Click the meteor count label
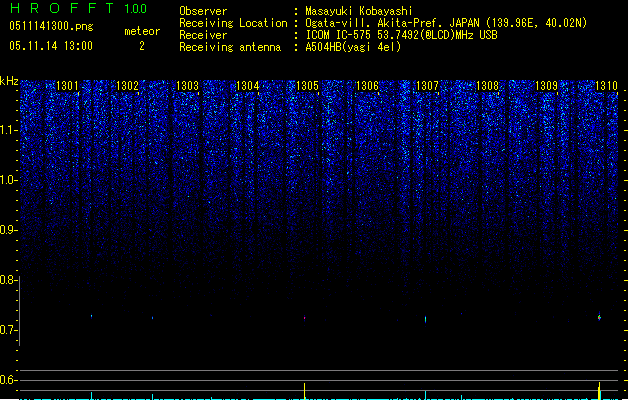Screen dimensions: 629x400 click(x=142, y=31)
